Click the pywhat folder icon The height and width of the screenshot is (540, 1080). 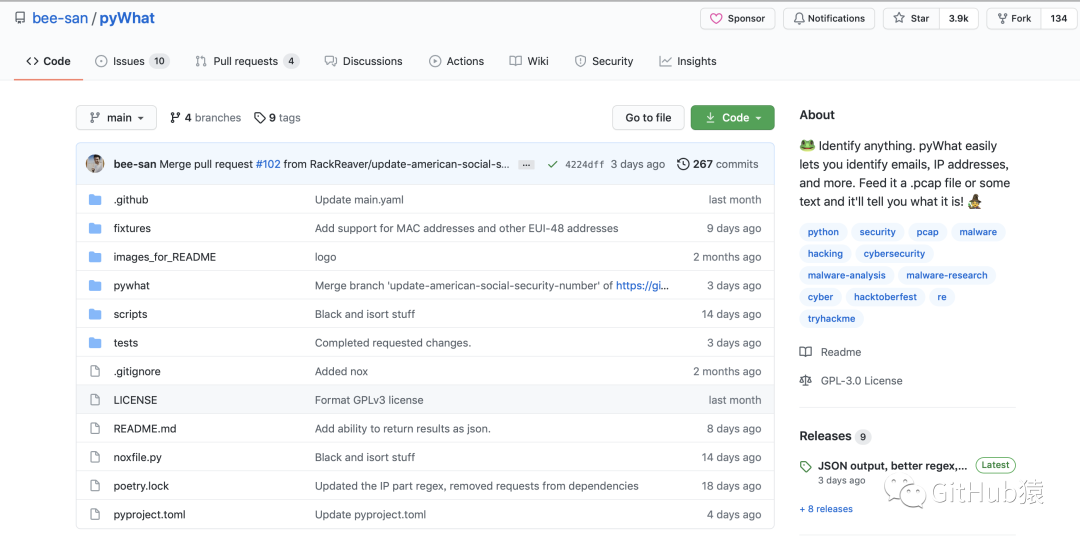[x=95, y=285]
